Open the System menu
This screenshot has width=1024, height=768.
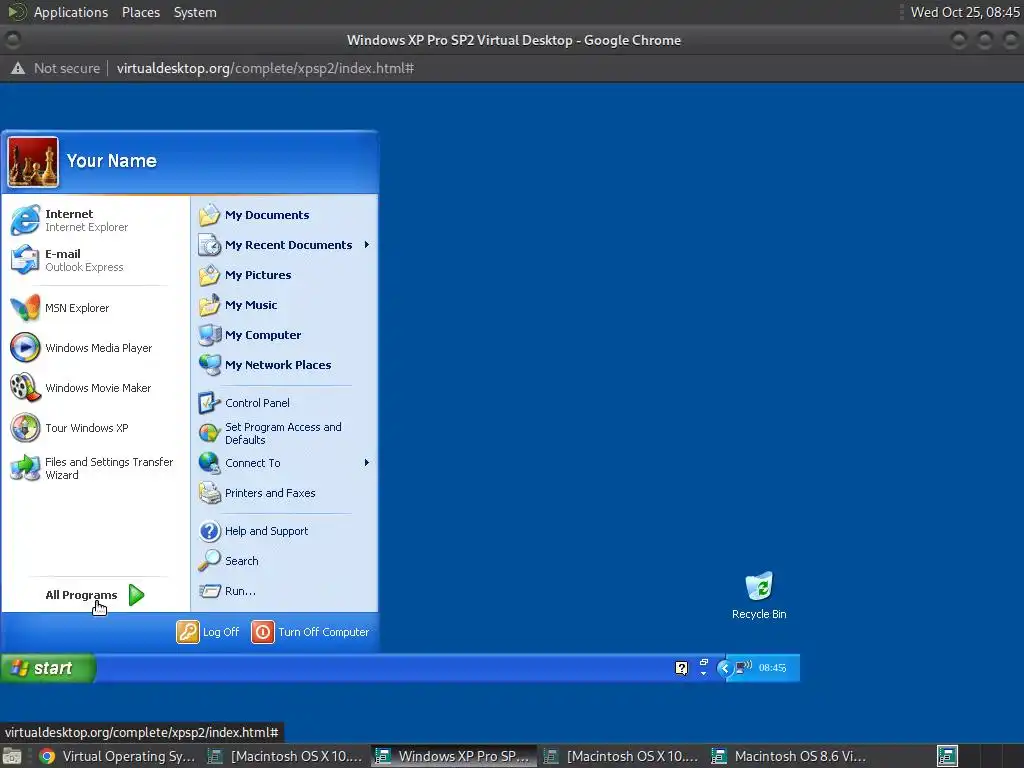tap(195, 12)
